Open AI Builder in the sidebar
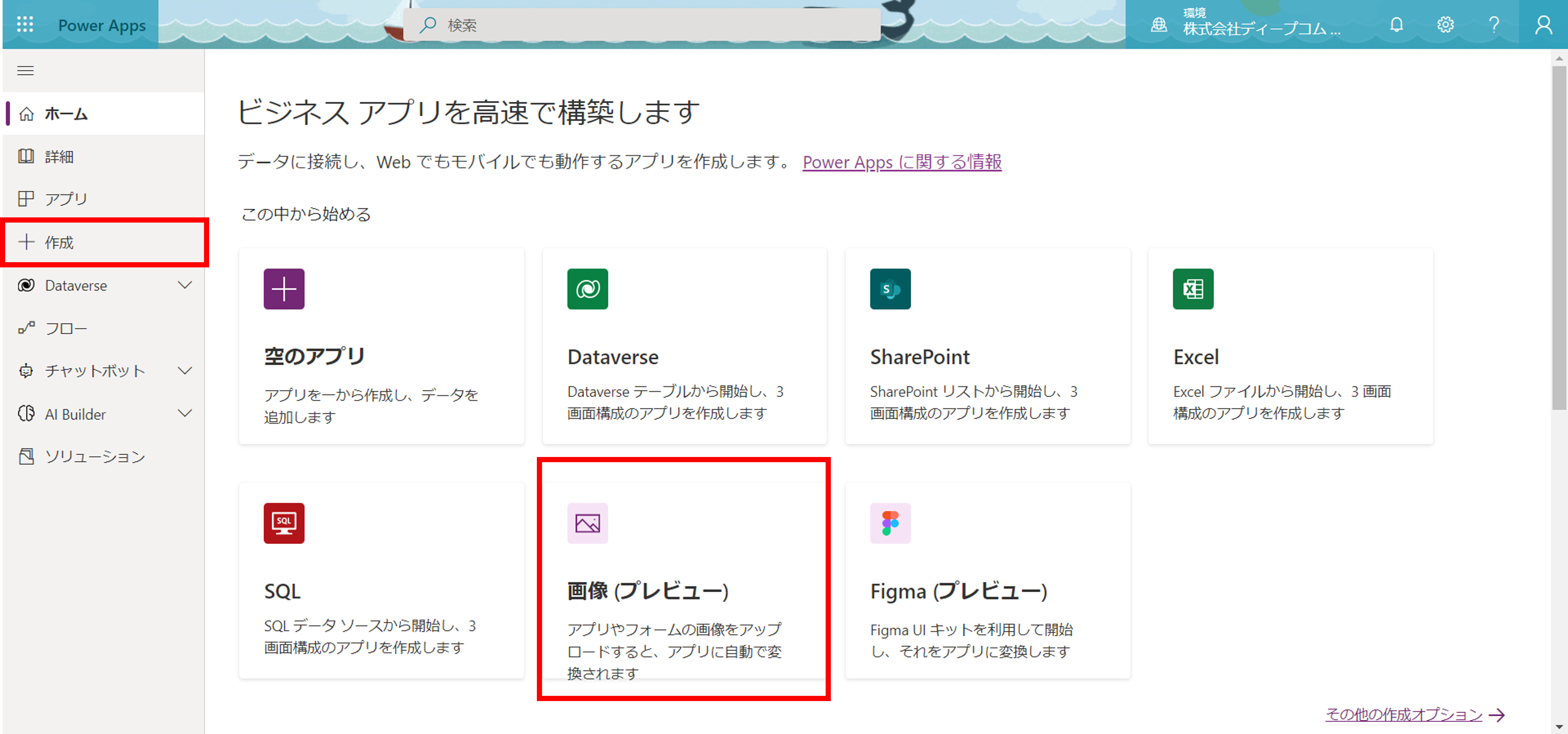Viewport: 1568px width, 734px height. pos(103,414)
